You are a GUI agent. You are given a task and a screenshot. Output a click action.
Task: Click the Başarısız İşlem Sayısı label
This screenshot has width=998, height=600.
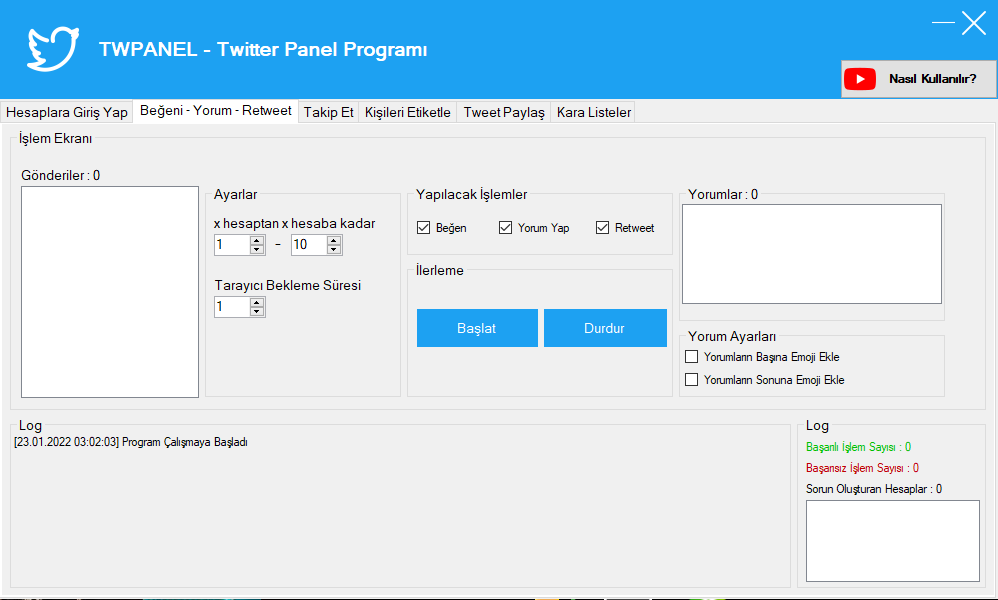coord(862,468)
